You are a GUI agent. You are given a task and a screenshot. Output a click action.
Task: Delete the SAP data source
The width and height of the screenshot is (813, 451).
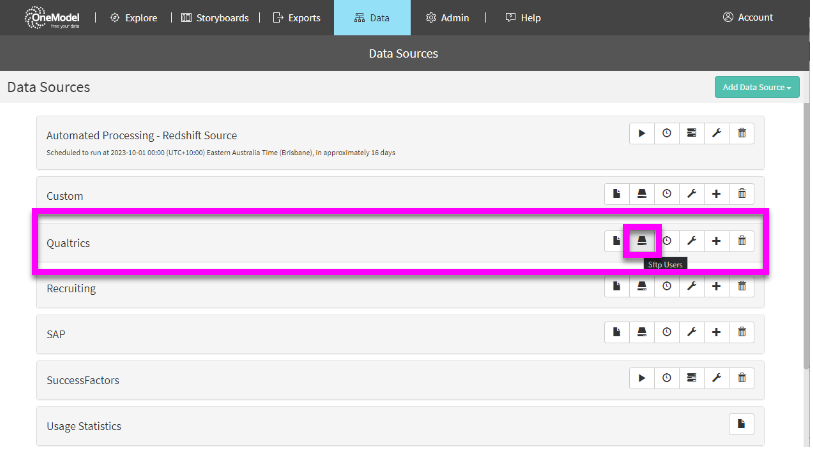point(741,332)
